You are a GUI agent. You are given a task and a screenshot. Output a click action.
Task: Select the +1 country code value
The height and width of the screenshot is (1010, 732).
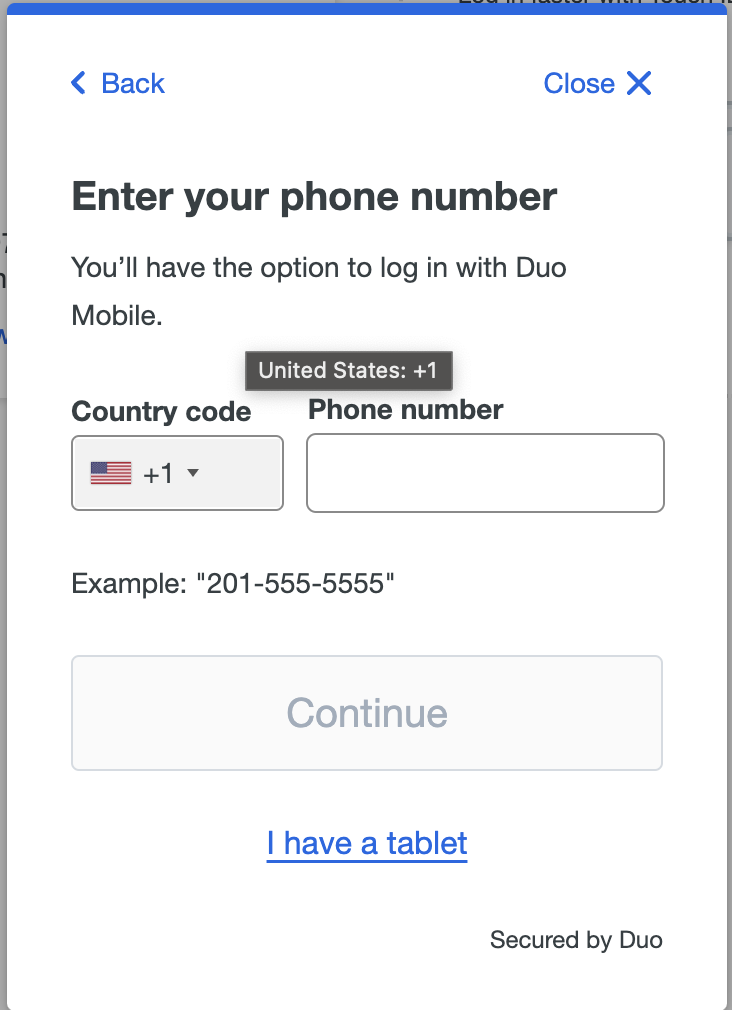point(158,474)
